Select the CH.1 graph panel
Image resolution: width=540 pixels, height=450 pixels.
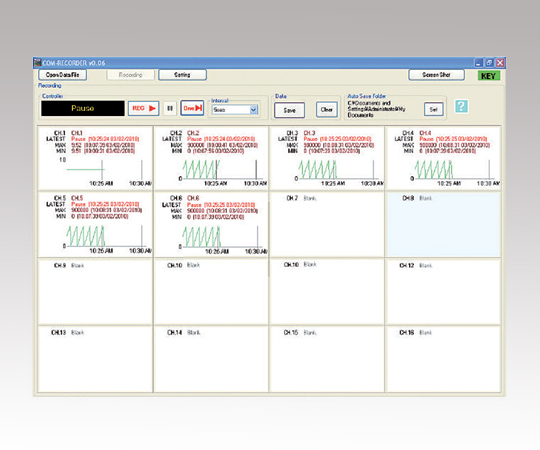95,158
